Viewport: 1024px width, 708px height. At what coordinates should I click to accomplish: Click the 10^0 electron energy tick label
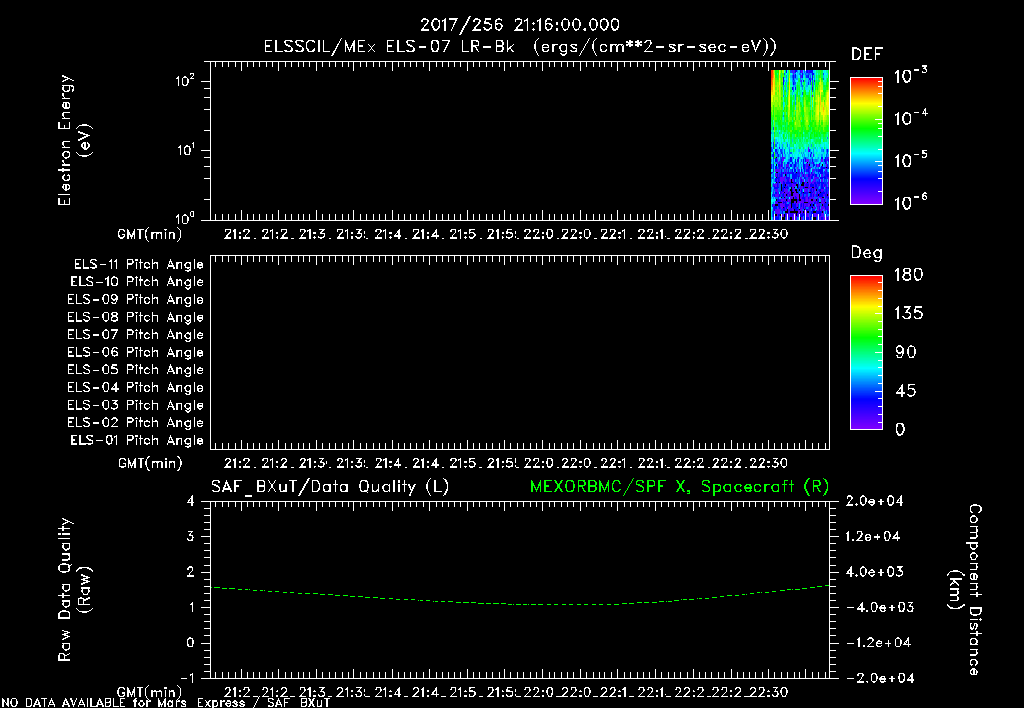point(185,218)
